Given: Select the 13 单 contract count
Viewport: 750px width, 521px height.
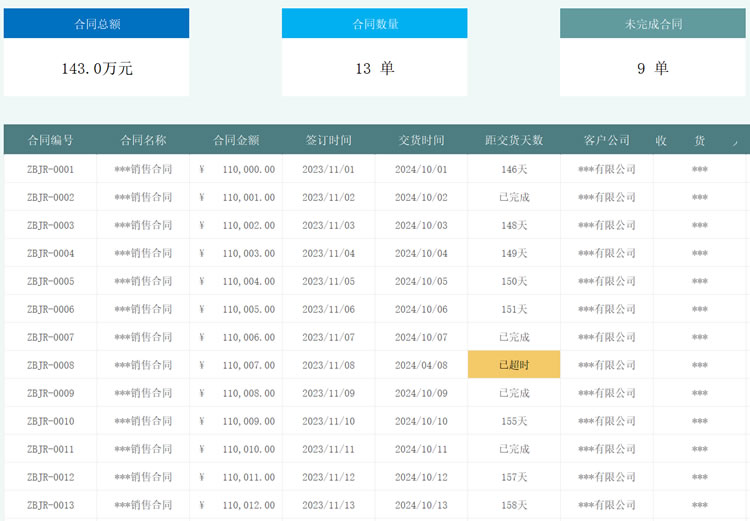Looking at the screenshot, I should point(375,68).
